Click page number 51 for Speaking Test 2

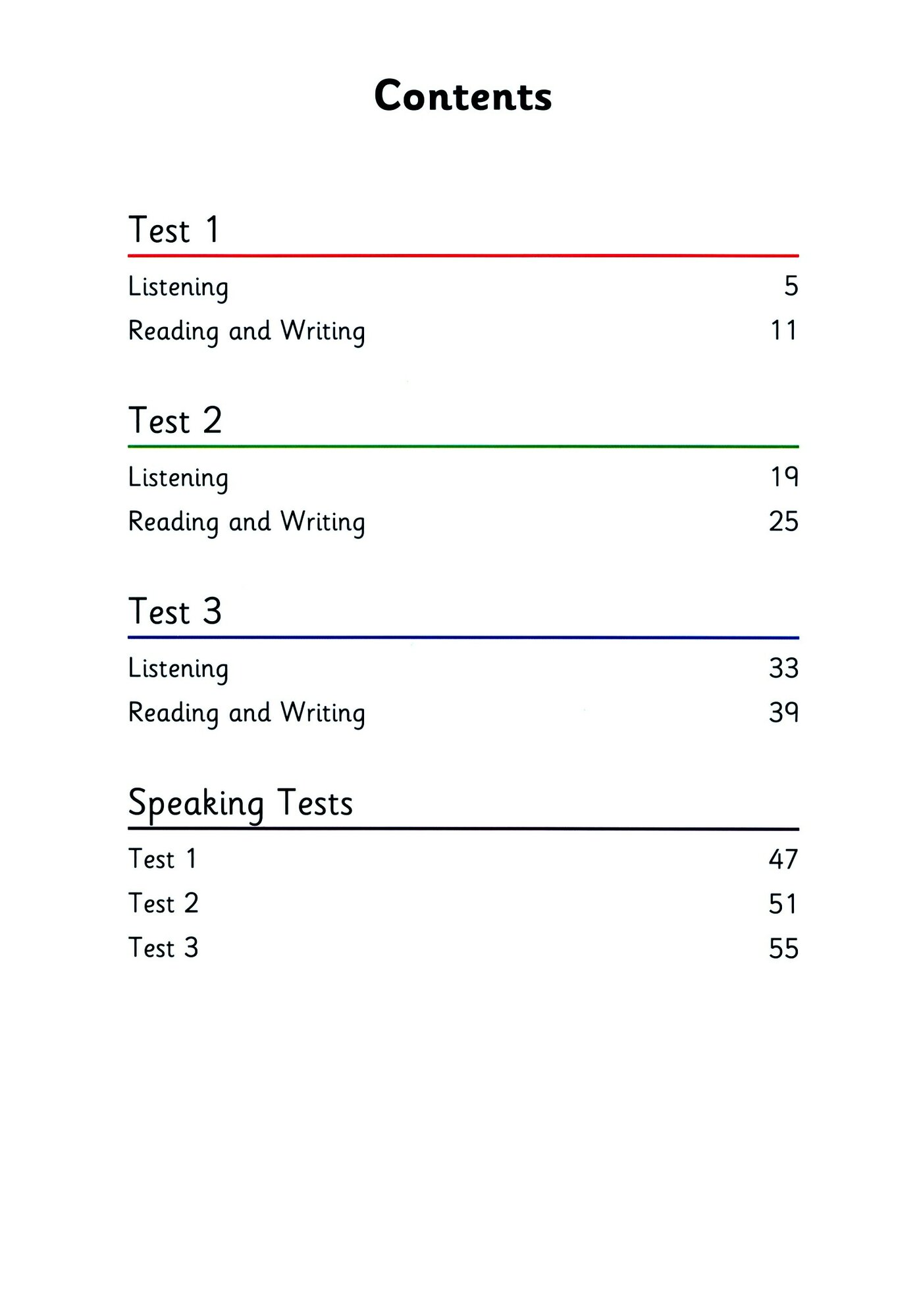(x=783, y=904)
